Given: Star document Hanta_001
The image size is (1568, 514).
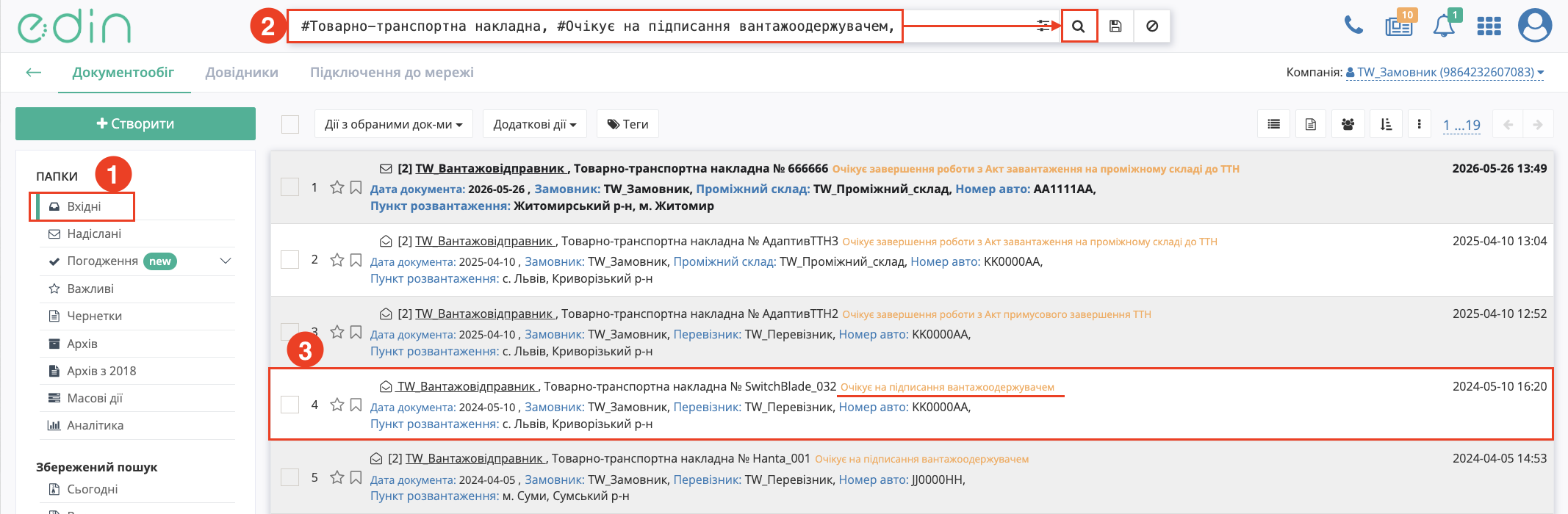Looking at the screenshot, I should coord(337,477).
